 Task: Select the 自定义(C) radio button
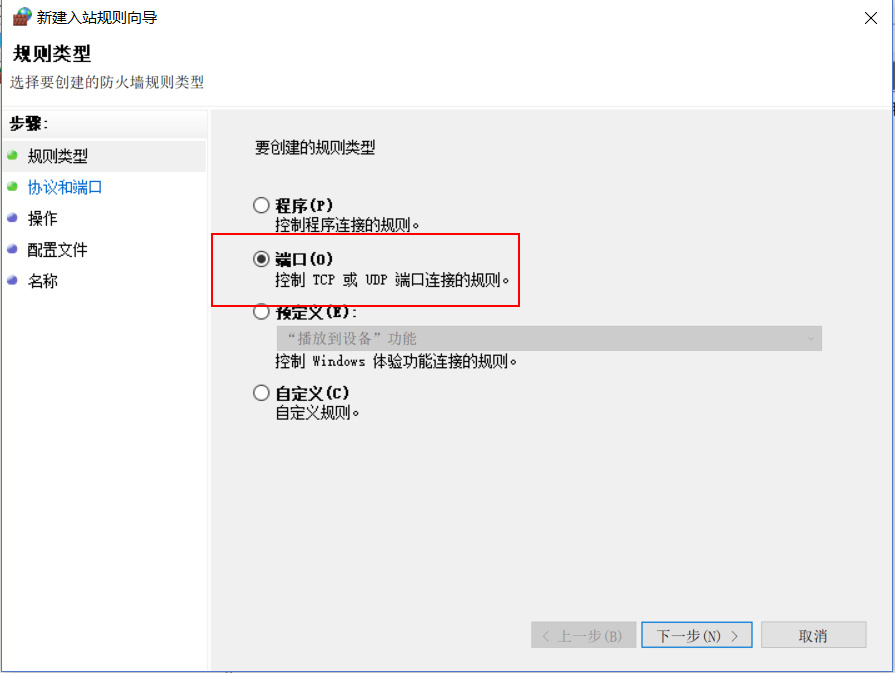[261, 393]
